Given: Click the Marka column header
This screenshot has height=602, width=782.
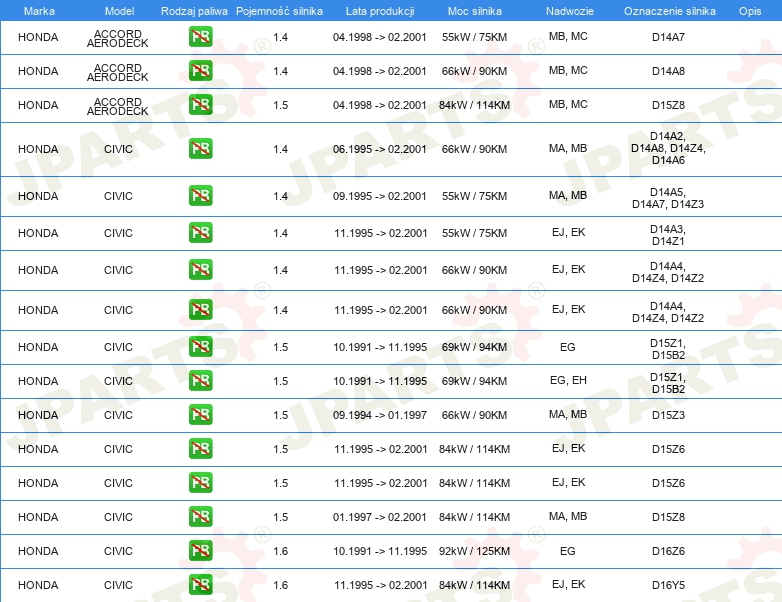Looking at the screenshot, I should point(39,11).
